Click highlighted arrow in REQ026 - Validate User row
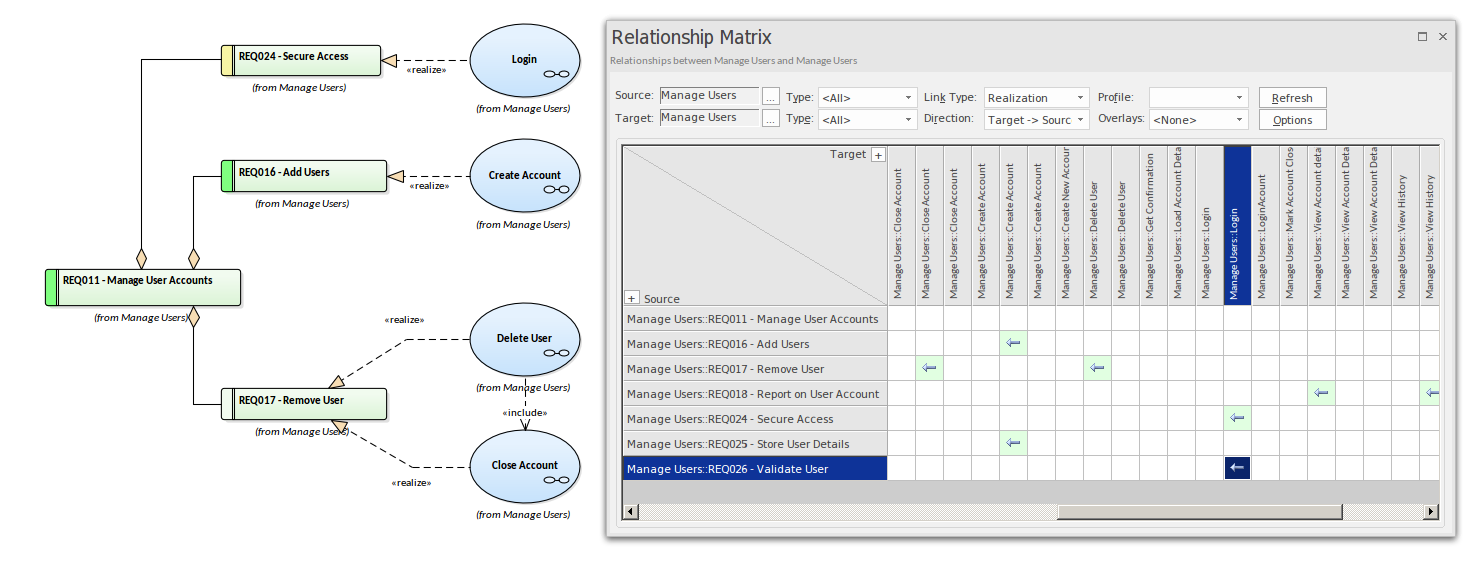The image size is (1476, 562). click(1237, 468)
